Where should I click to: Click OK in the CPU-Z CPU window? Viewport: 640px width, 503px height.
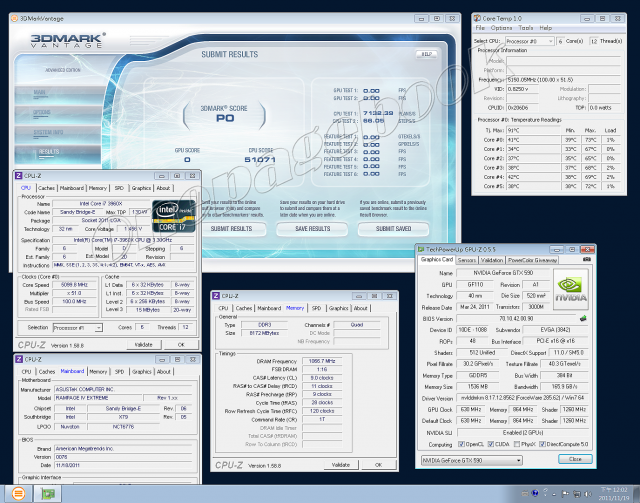181,345
